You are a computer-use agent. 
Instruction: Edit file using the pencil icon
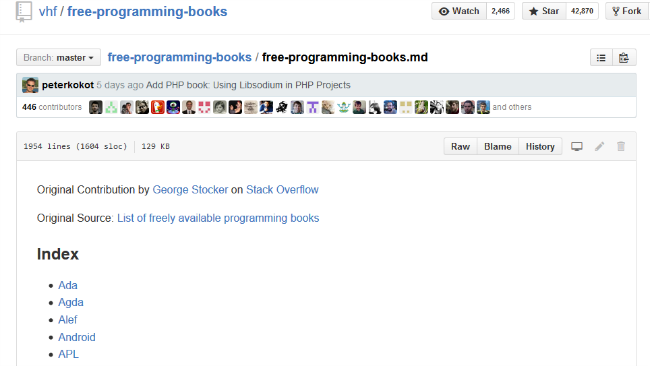(x=599, y=146)
